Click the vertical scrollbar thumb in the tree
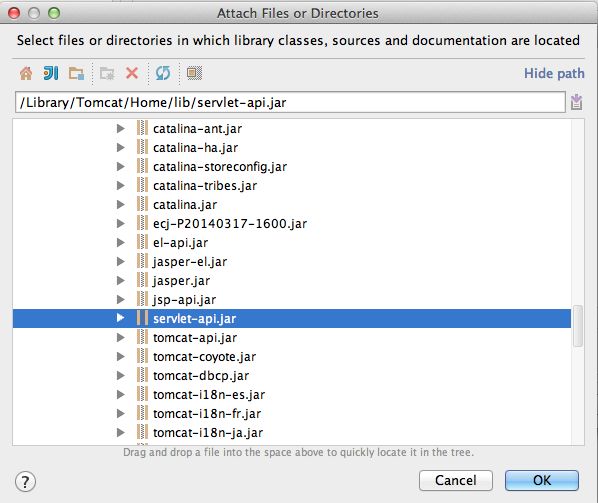598x503 pixels. pos(578,326)
